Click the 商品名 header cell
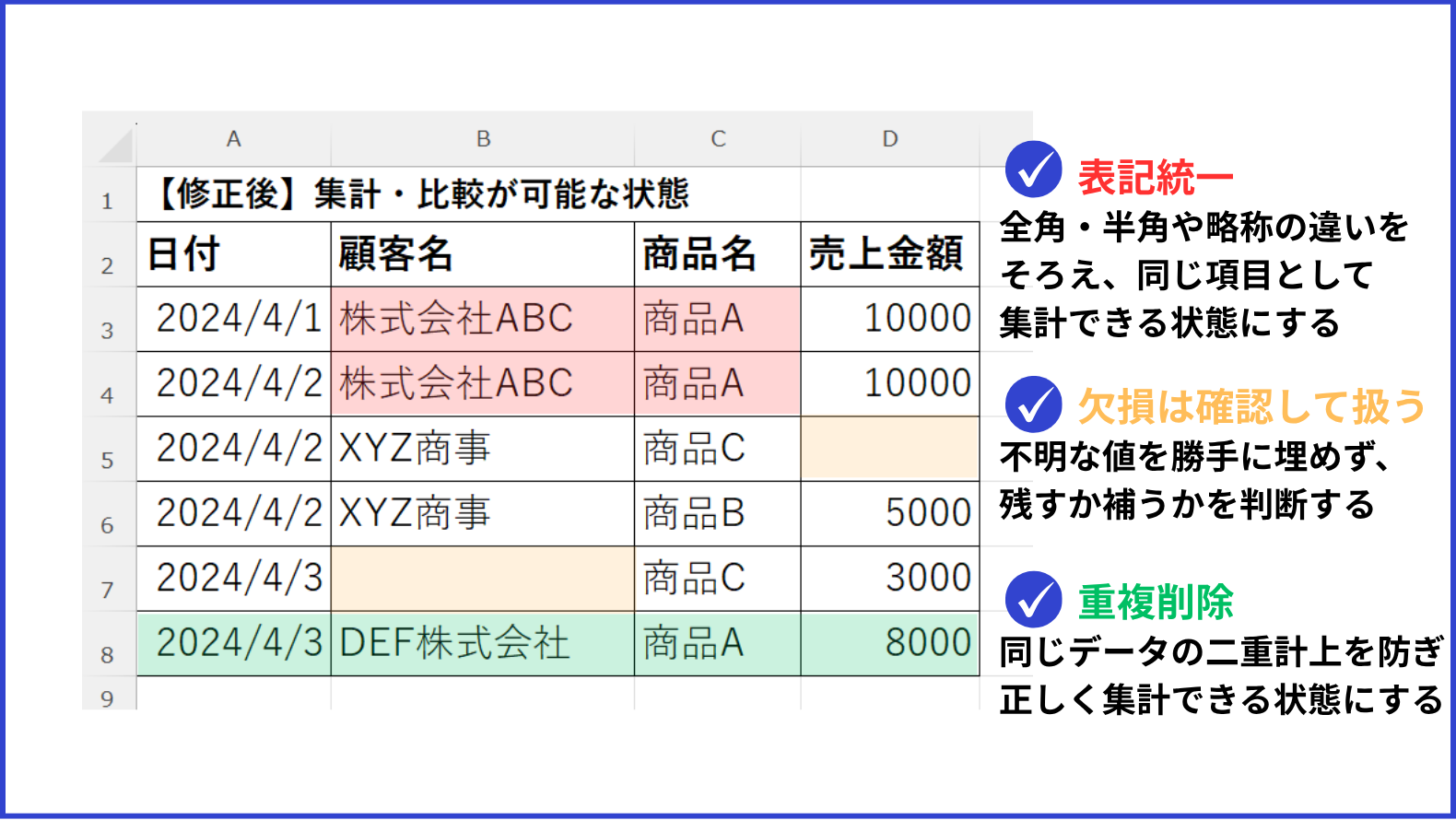Viewport: 1456px width, 820px height. 718,254
